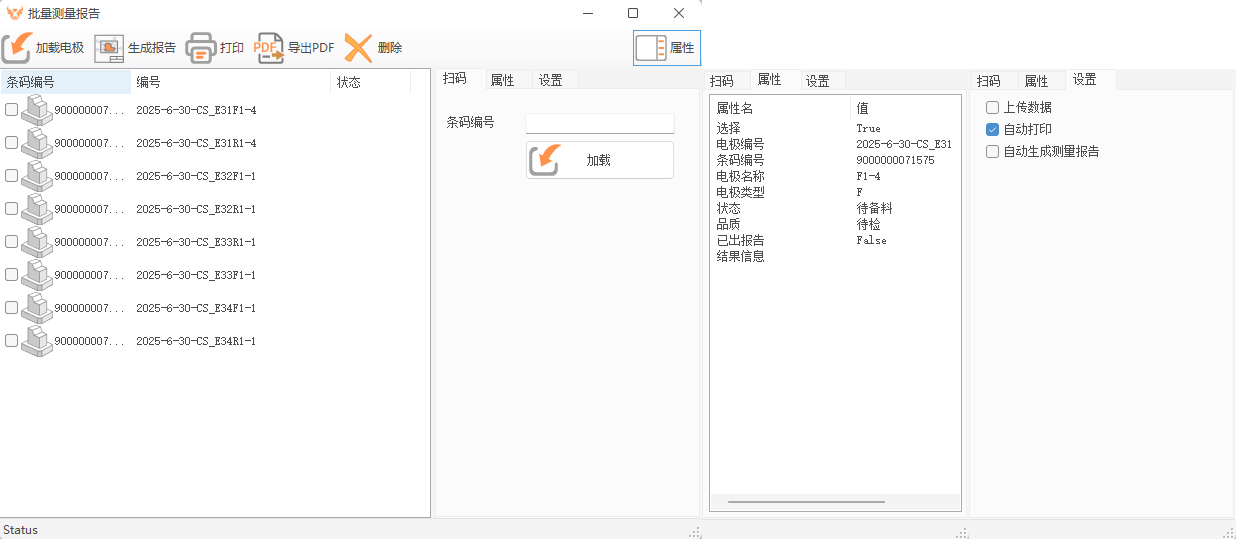Click the 生成报告 toolbar icon
1236x539 pixels.
[109, 48]
